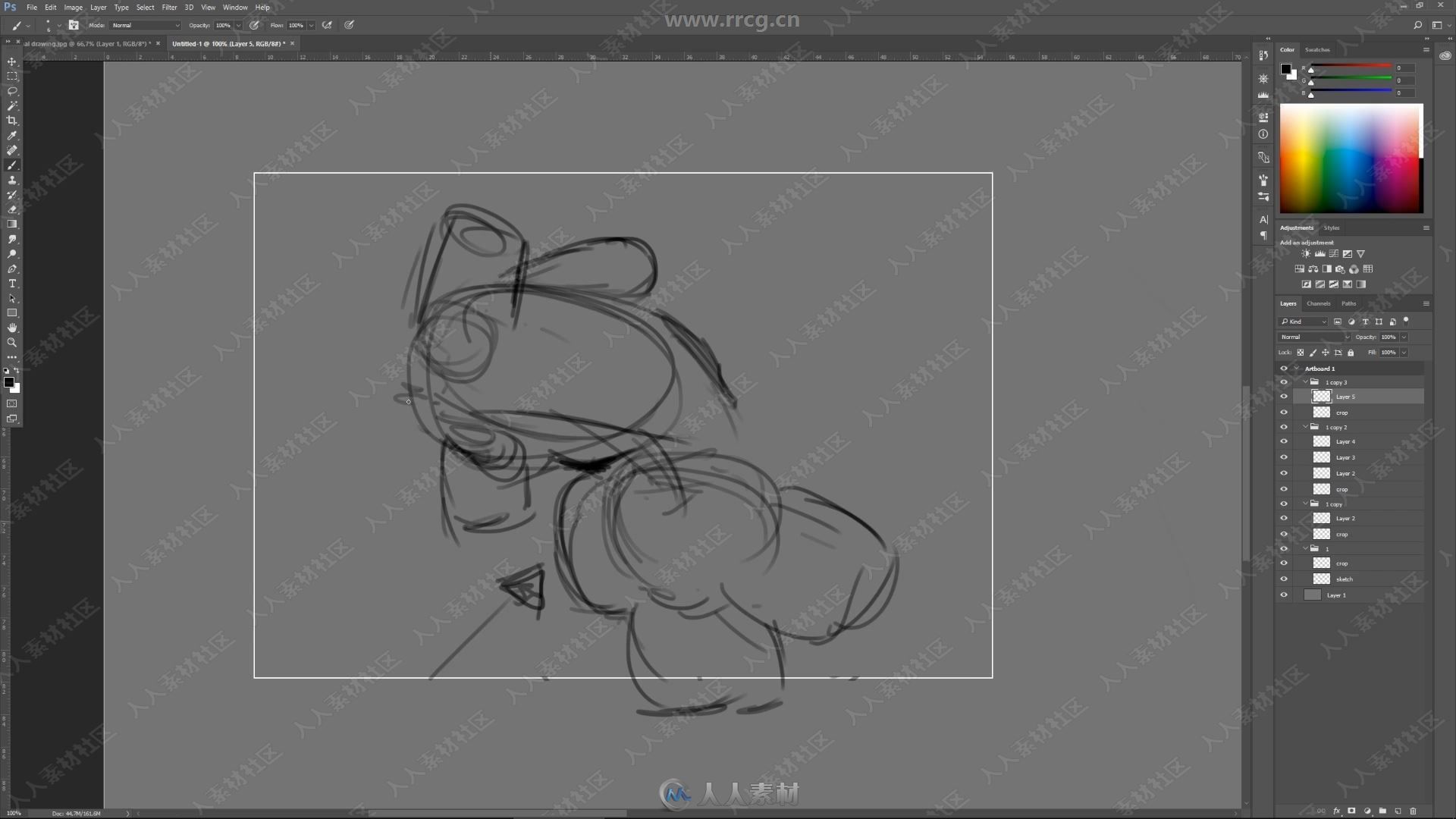
Task: Open the layer blend mode Normal dropdown
Action: [x=1315, y=337]
